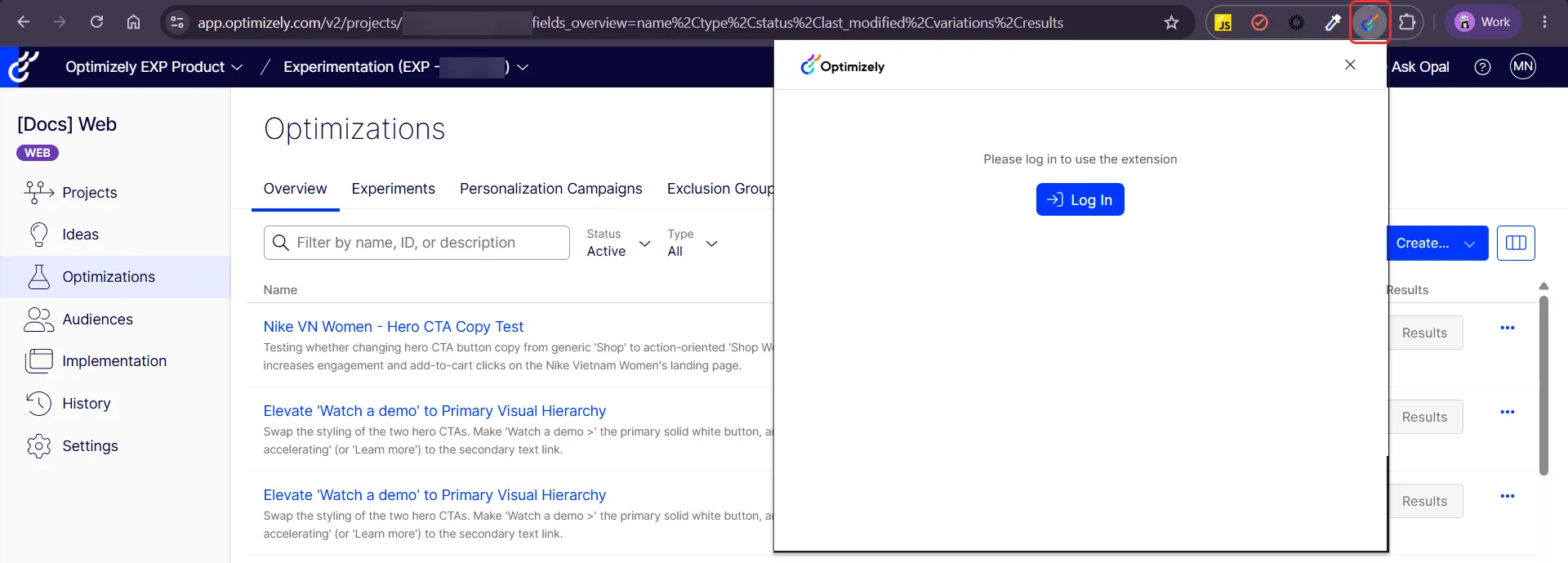Expand Experimentation project dropdown
Screen dimensions: 1568x563
(x=406, y=67)
